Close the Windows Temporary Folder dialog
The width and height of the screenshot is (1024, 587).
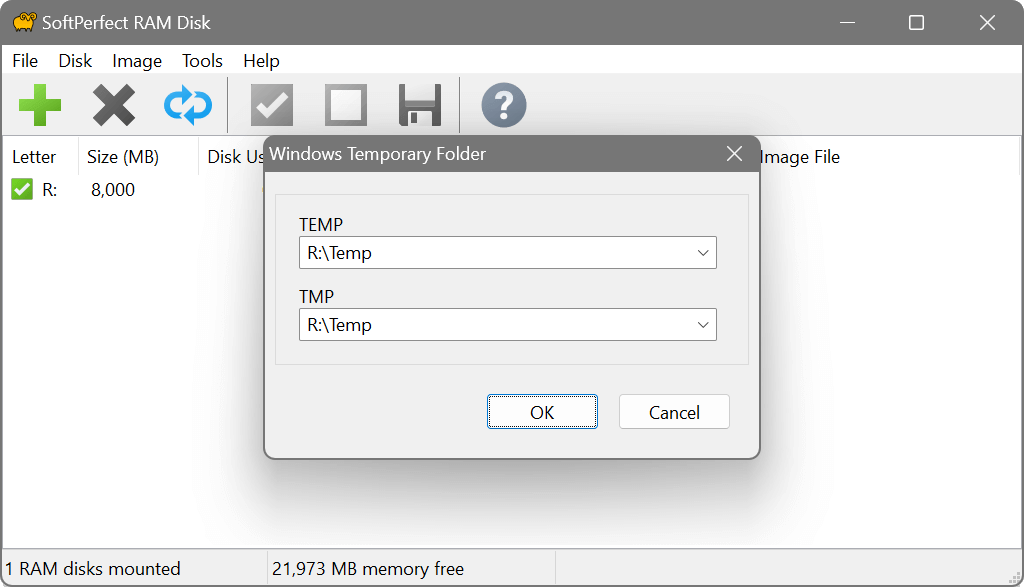734,154
